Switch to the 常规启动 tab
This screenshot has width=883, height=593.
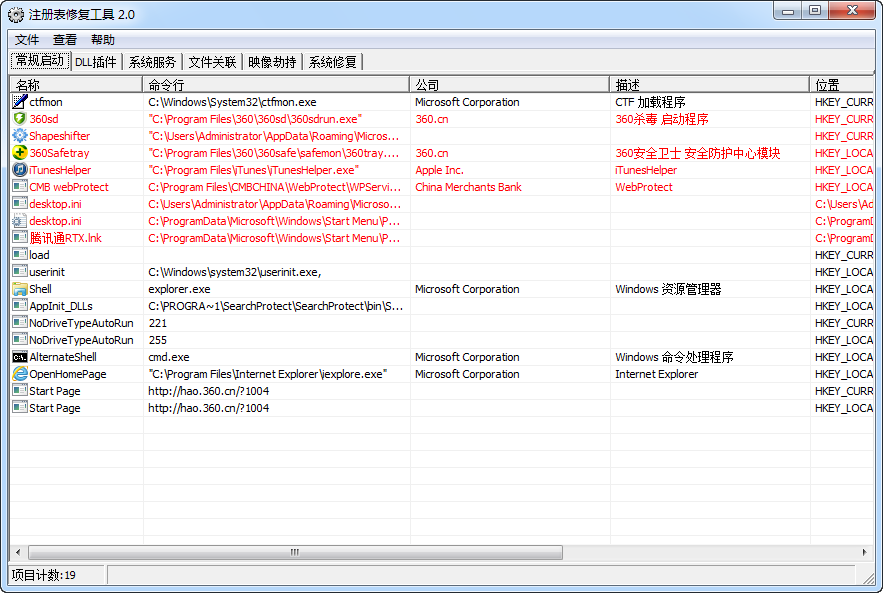[x=40, y=61]
